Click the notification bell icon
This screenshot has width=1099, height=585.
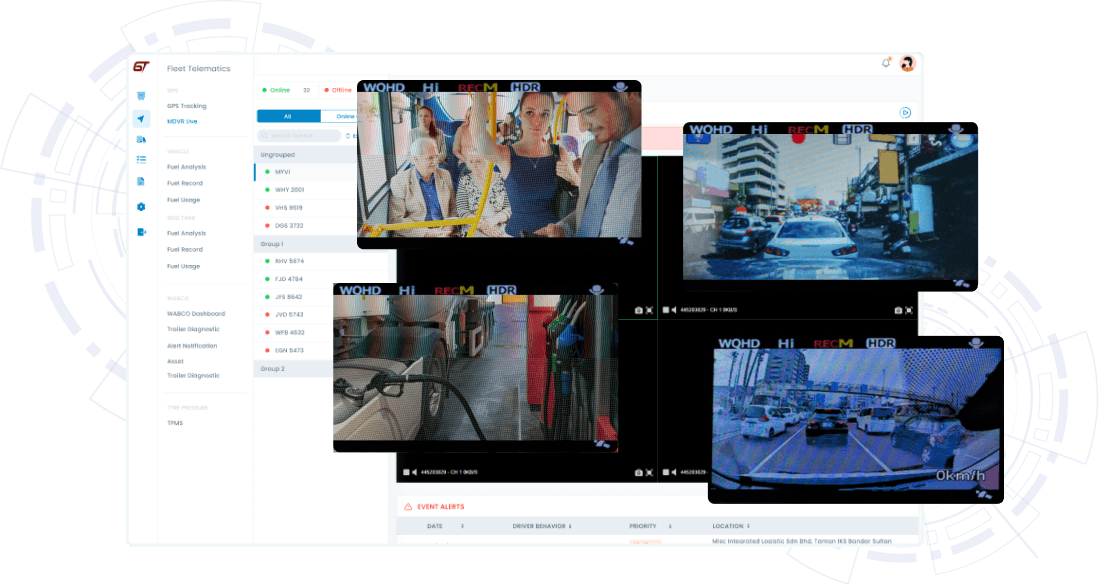[886, 63]
